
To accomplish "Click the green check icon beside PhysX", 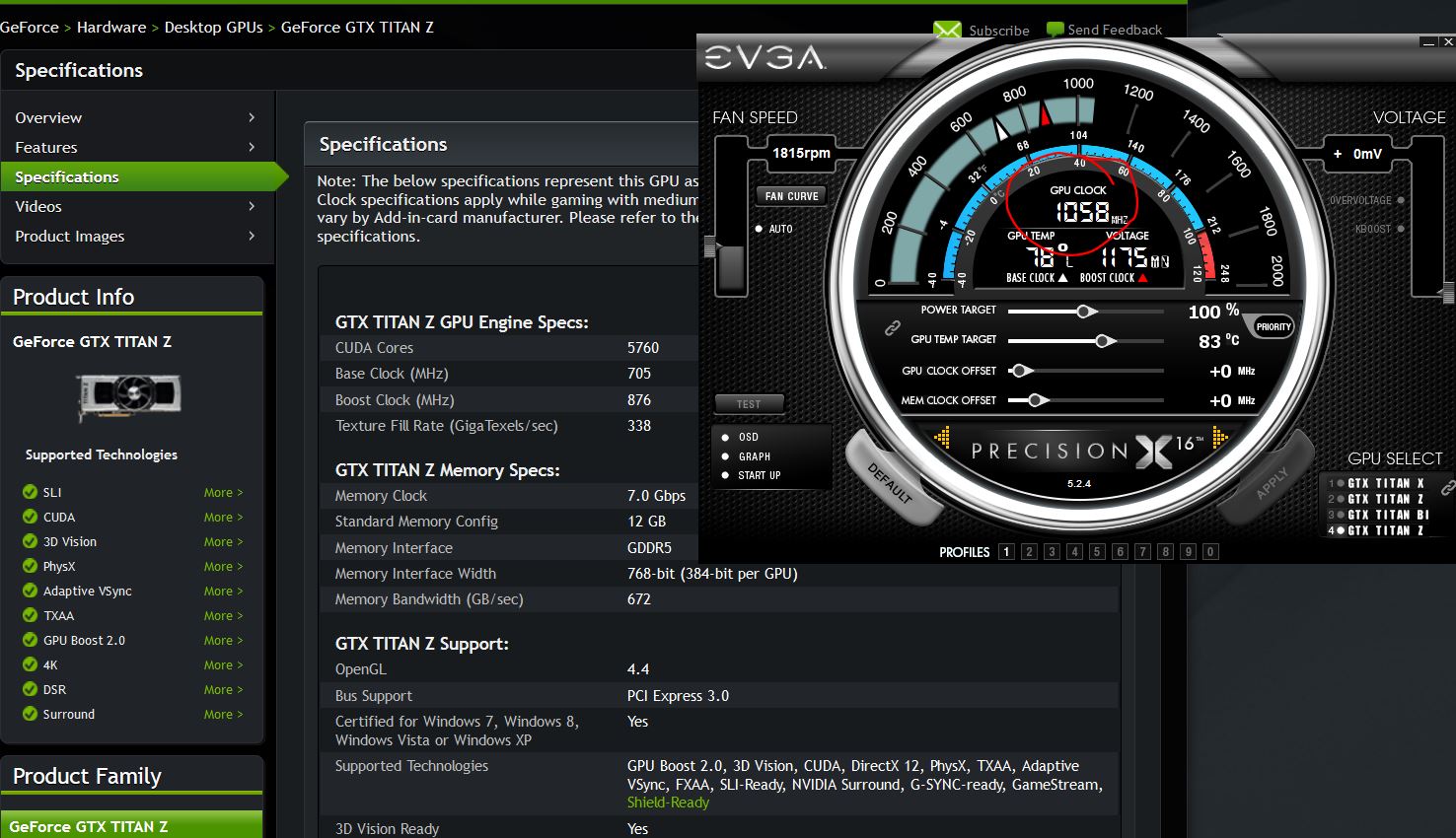I will [30, 566].
